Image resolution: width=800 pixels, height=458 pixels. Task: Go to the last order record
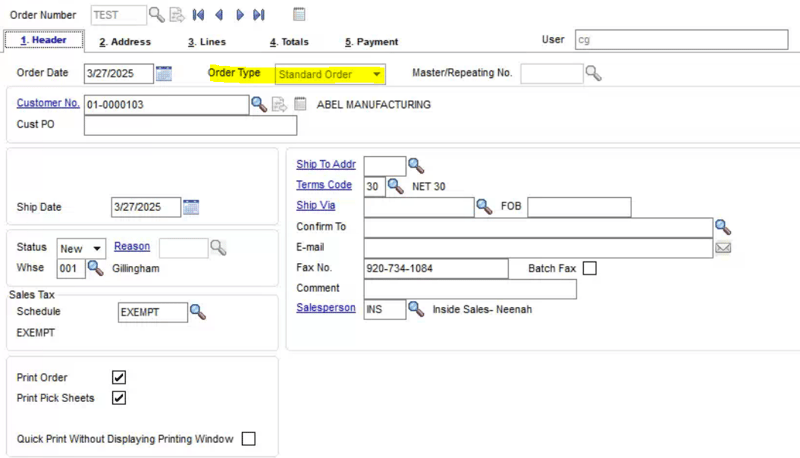259,15
